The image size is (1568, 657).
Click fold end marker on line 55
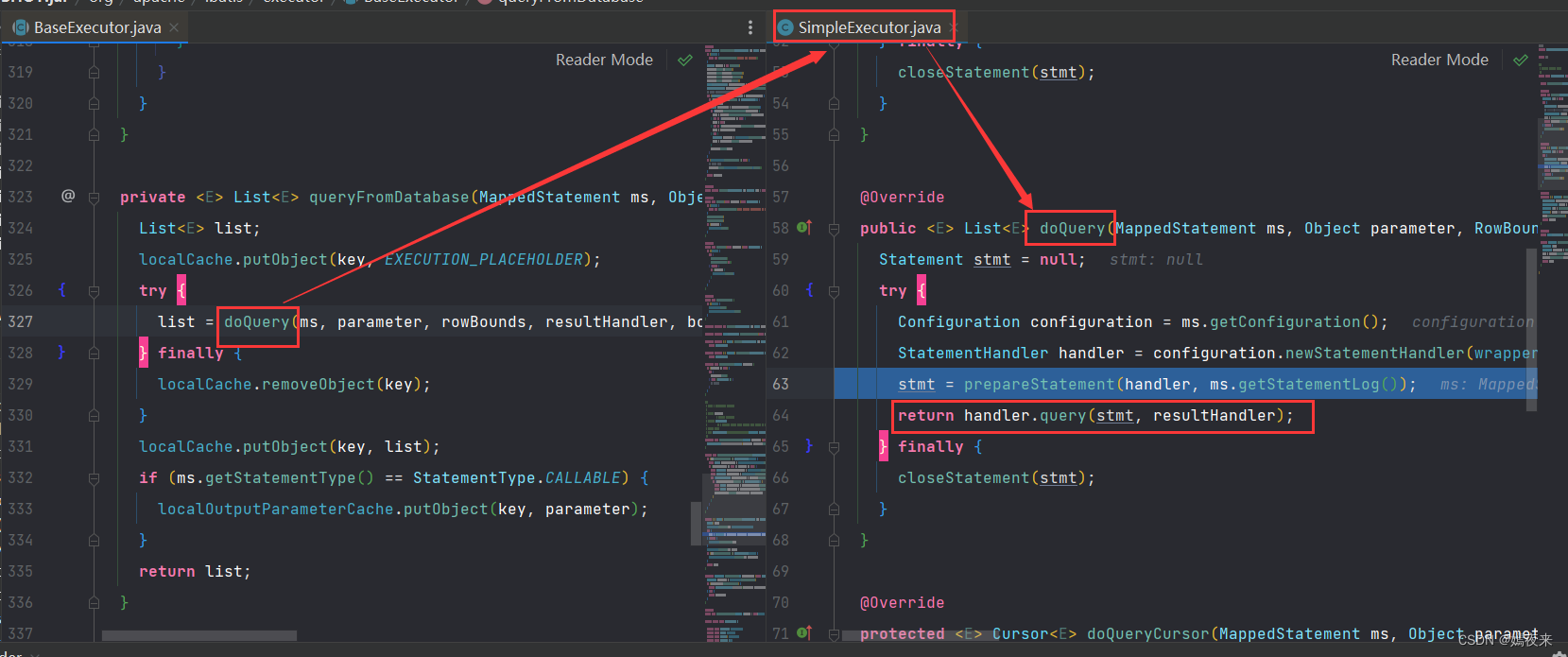834,134
